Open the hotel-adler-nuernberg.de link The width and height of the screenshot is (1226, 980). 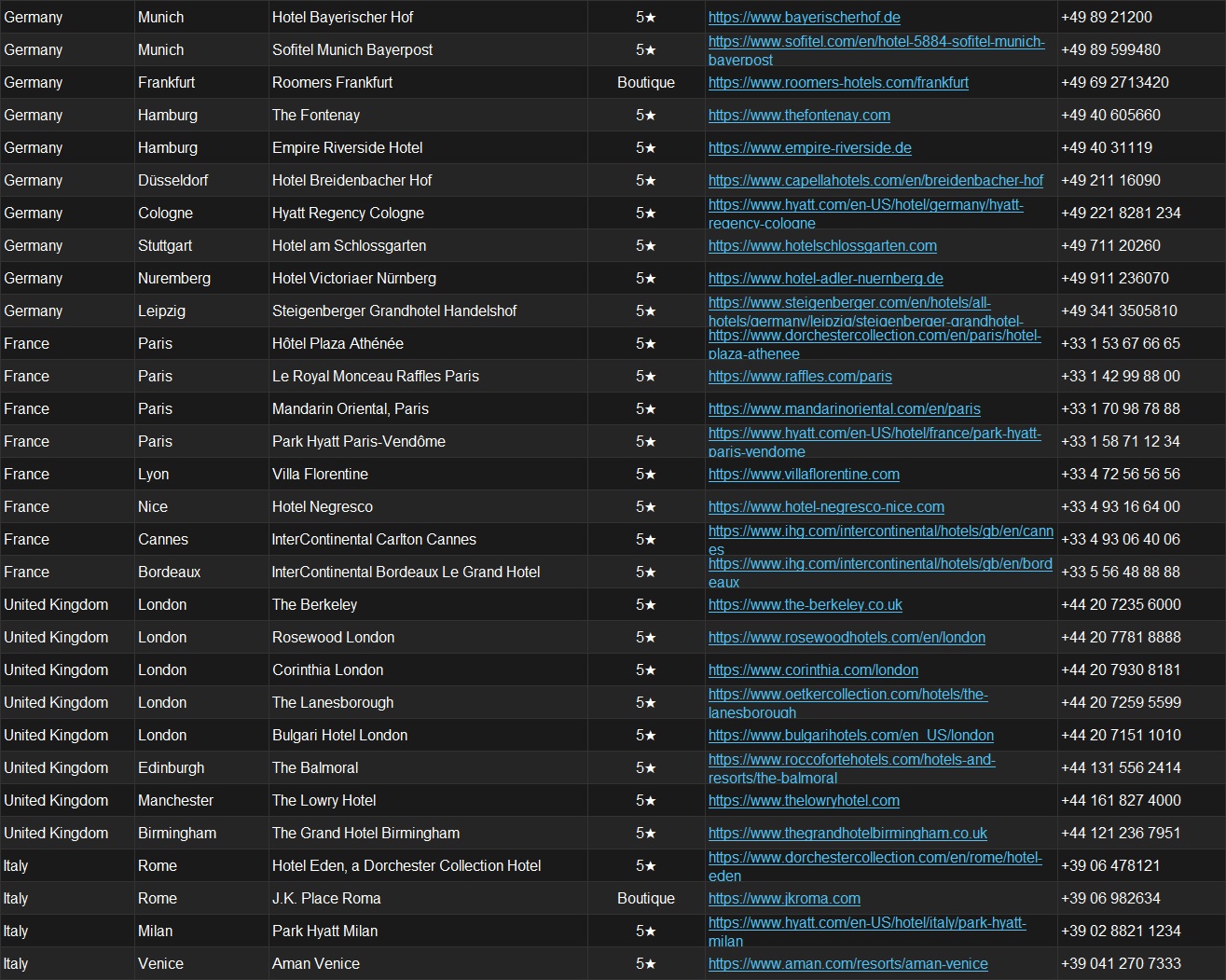point(825,278)
